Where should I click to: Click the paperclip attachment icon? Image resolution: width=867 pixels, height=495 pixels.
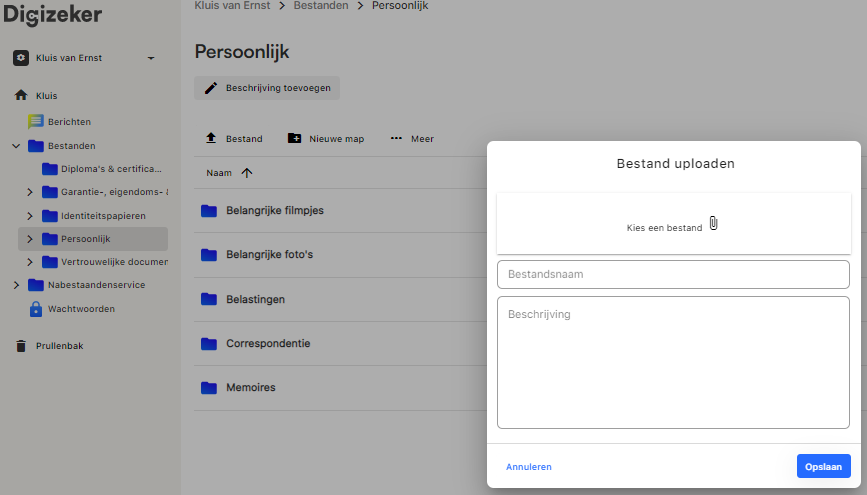point(713,223)
